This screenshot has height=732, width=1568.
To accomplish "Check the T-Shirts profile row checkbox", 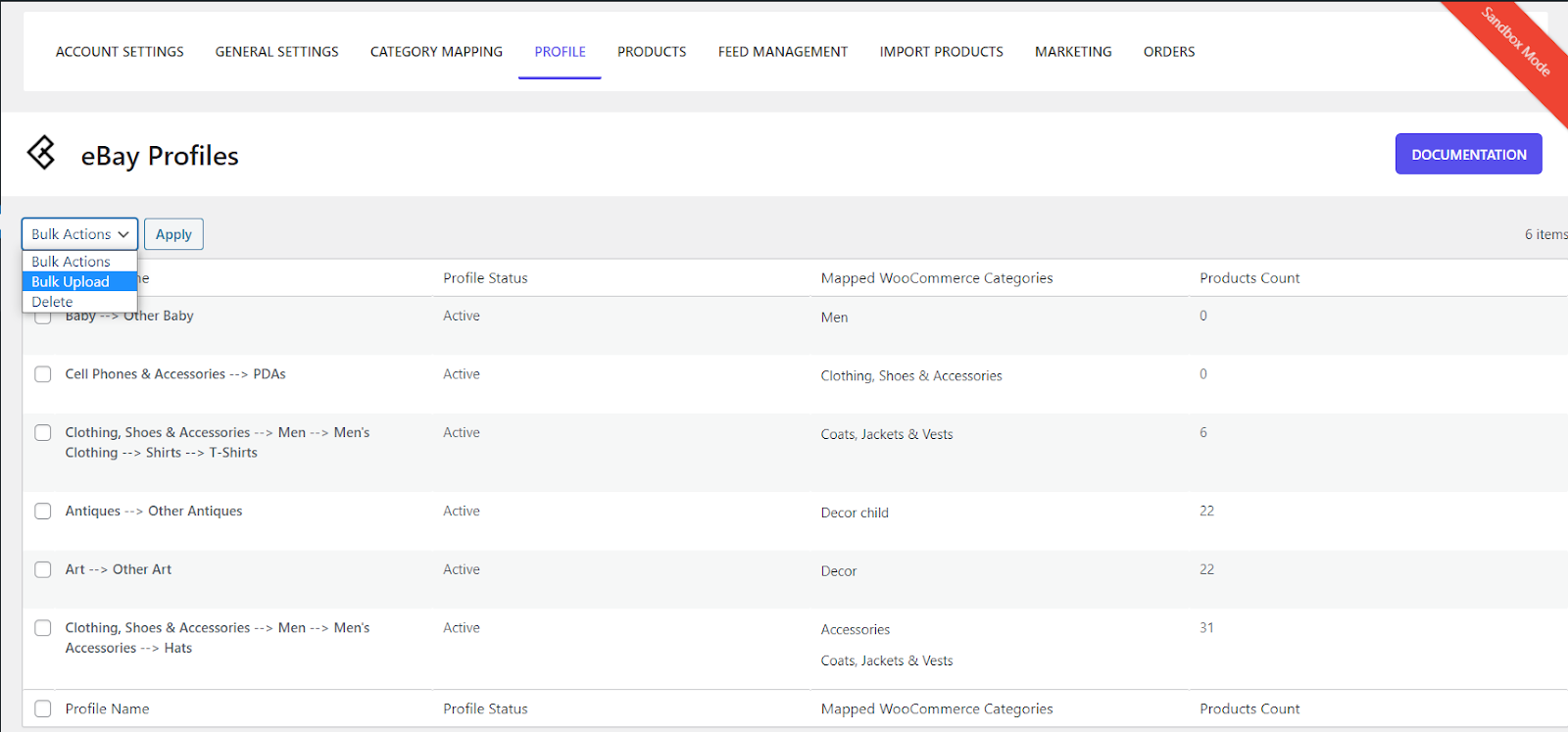I will coord(43,433).
